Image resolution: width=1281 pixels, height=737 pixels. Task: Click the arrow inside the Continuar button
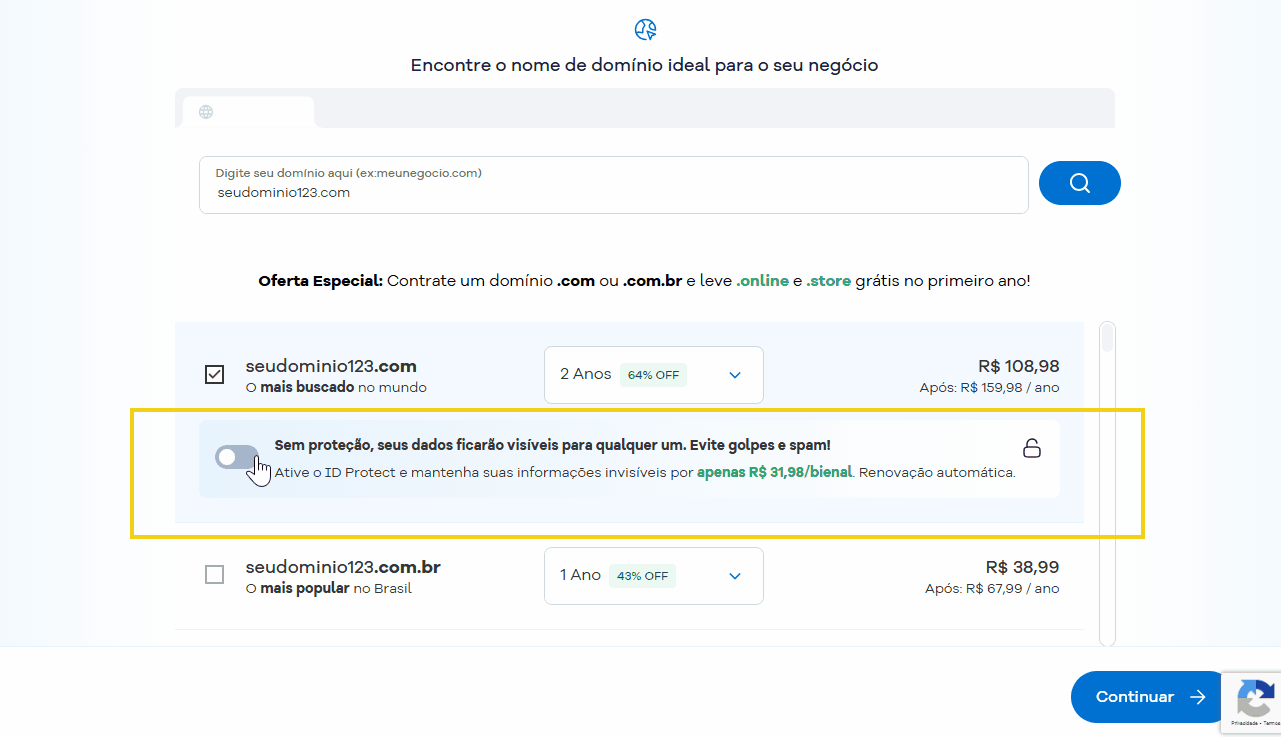click(1197, 697)
